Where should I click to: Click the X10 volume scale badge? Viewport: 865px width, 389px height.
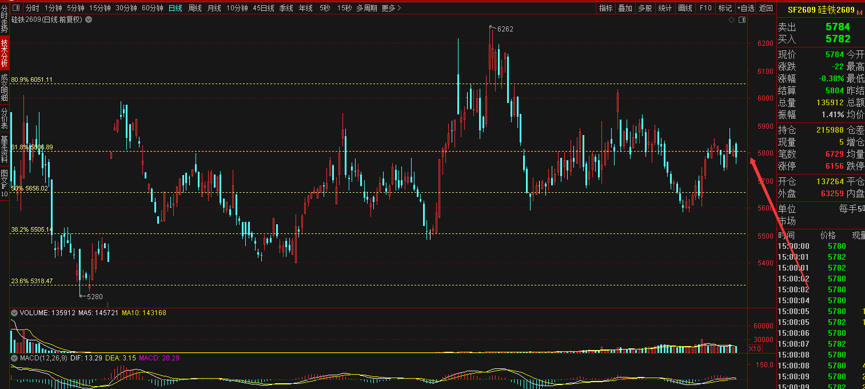(x=755, y=349)
